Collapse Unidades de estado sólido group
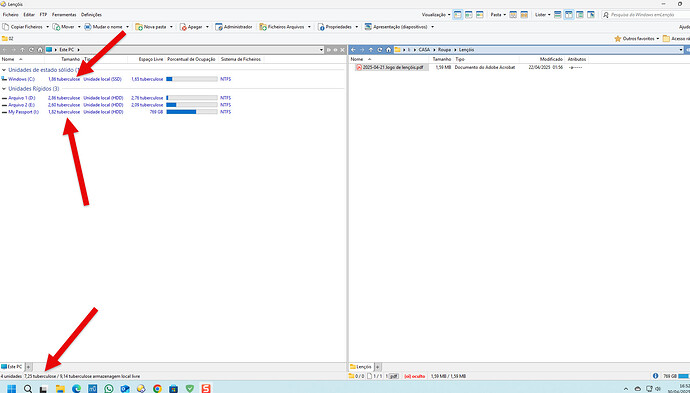This screenshot has width=690, height=393. click(4, 70)
